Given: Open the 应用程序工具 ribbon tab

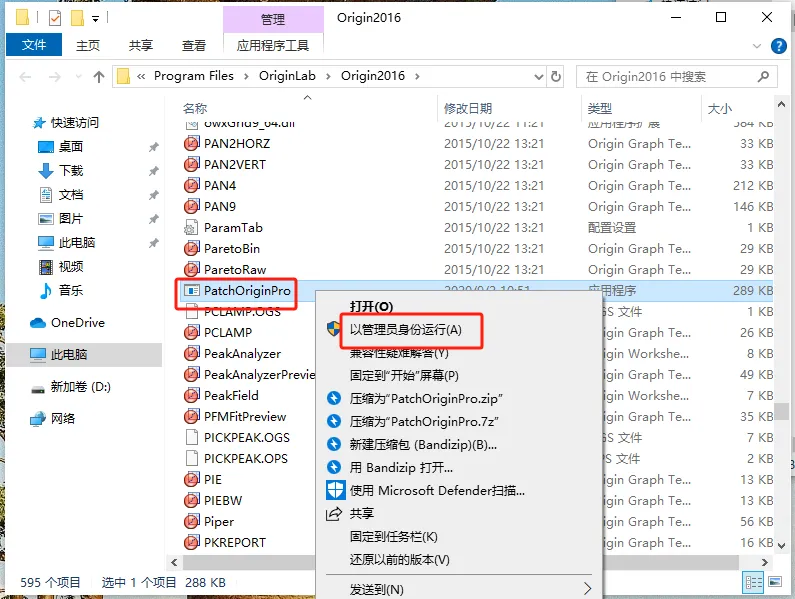Looking at the screenshot, I should [273, 46].
